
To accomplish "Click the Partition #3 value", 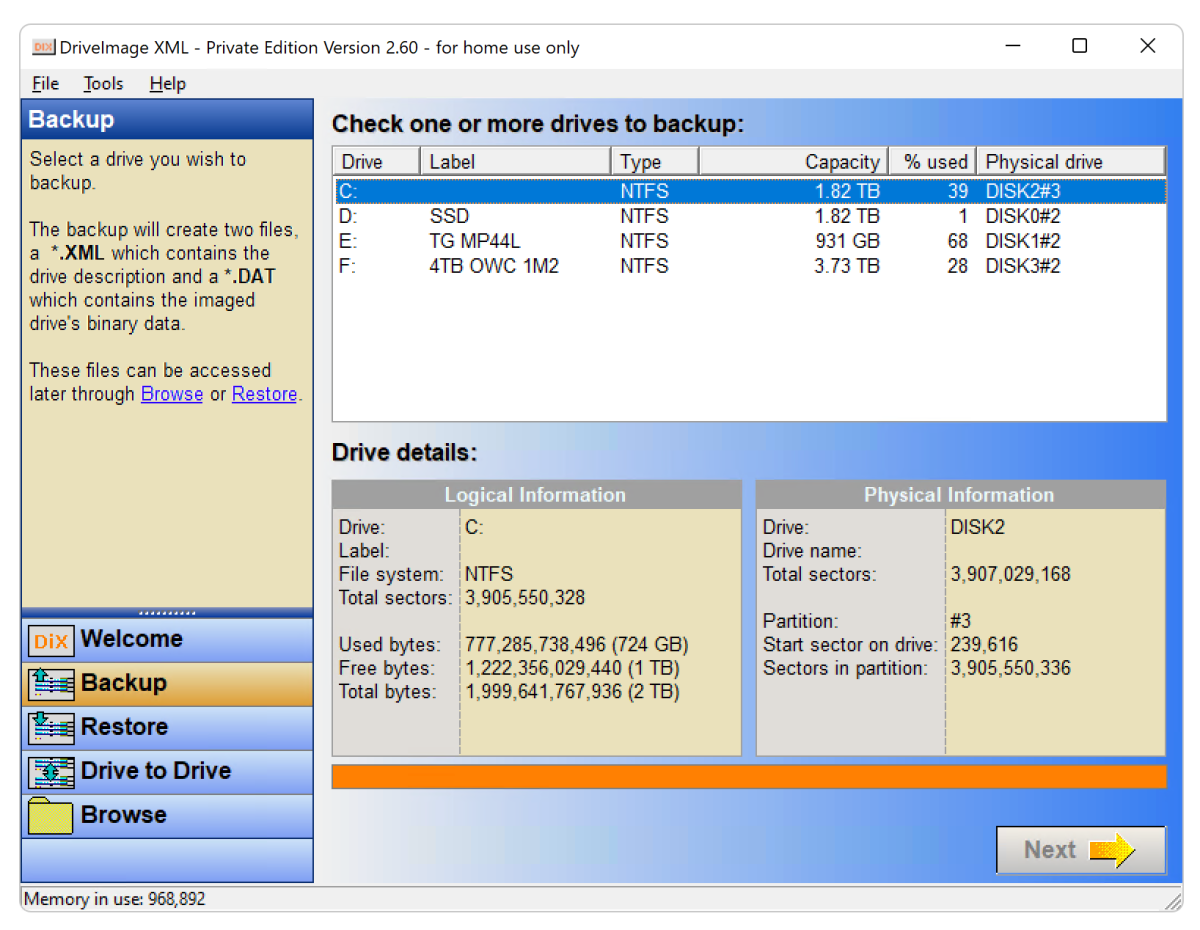I will tap(960, 622).
